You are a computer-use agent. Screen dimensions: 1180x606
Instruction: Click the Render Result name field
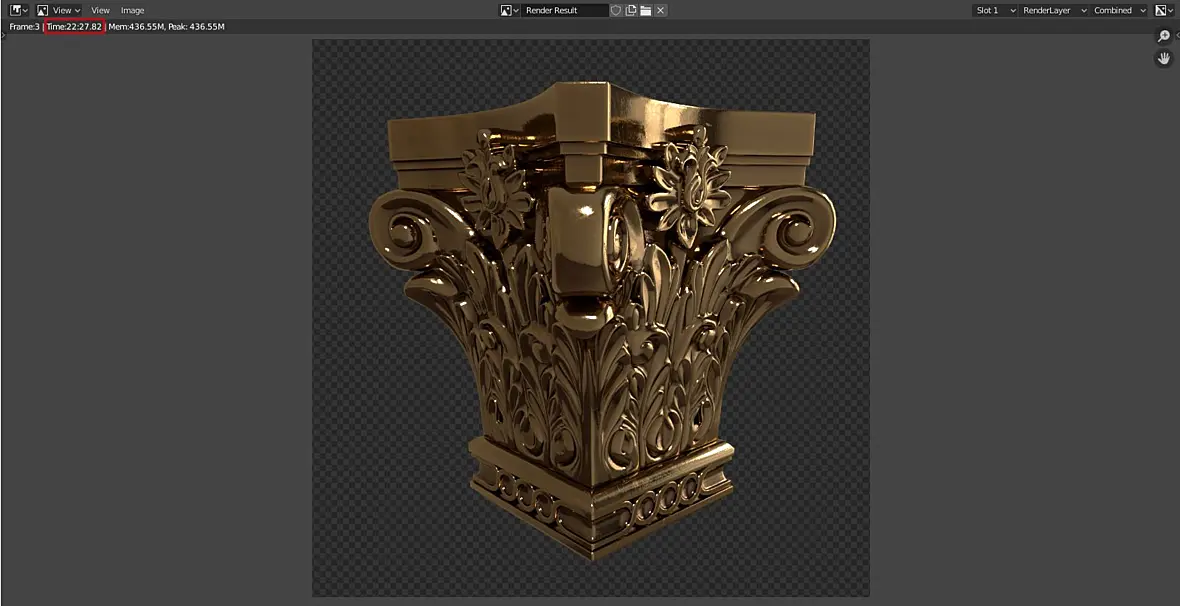564,11
